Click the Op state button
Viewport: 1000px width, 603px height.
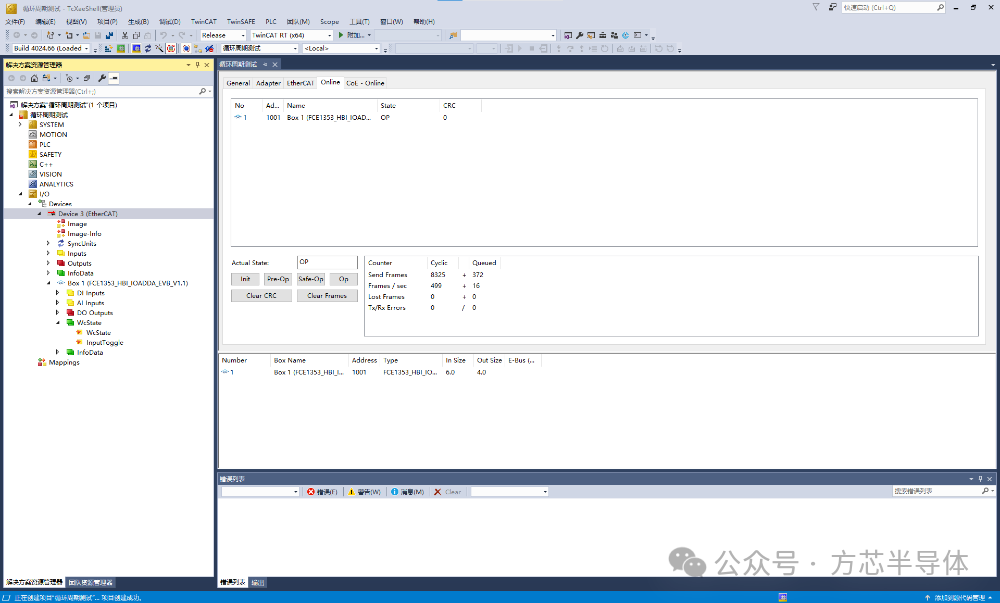point(344,279)
